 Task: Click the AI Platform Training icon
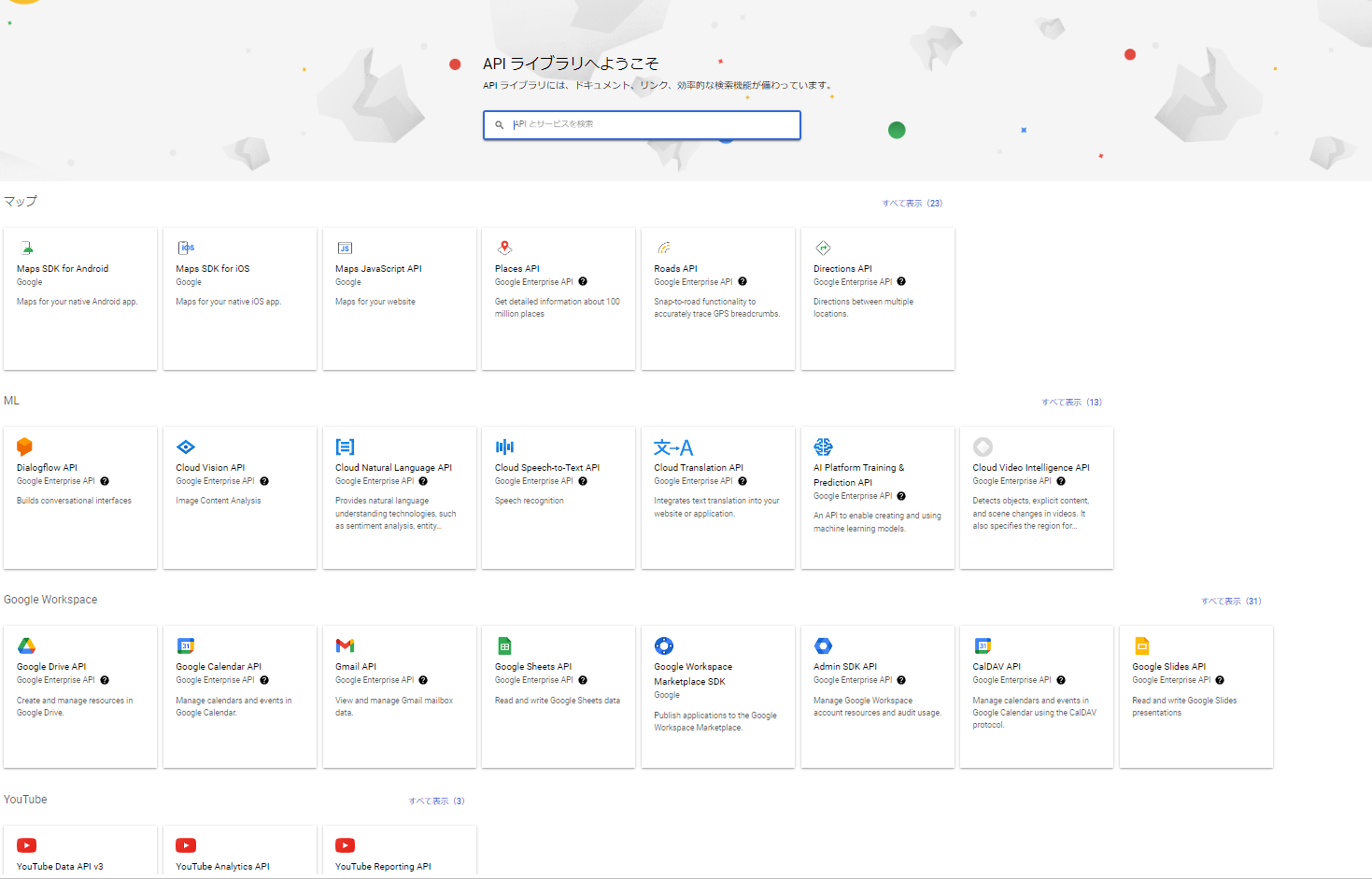tap(823, 447)
